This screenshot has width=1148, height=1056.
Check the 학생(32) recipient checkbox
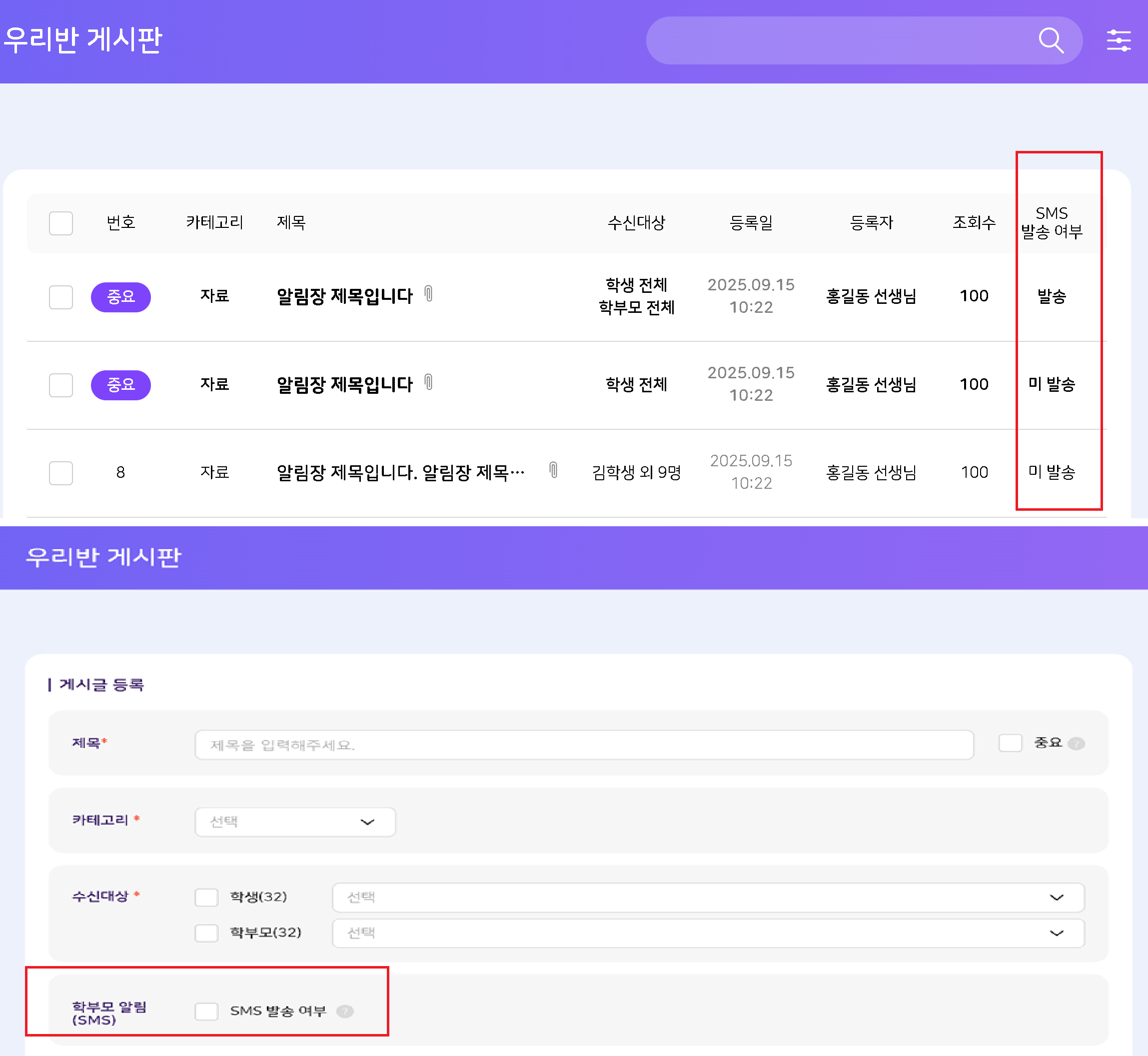(206, 897)
